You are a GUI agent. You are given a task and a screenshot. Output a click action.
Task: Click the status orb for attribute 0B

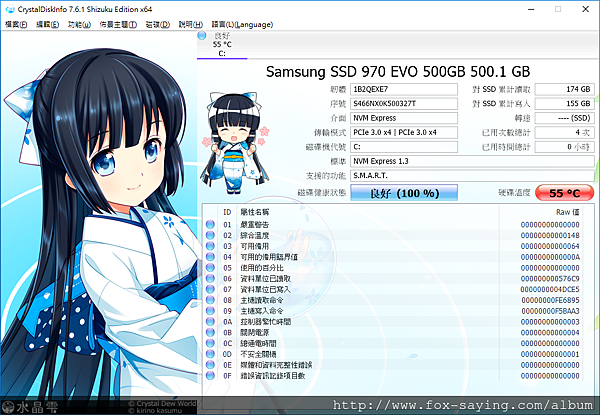(x=210, y=332)
